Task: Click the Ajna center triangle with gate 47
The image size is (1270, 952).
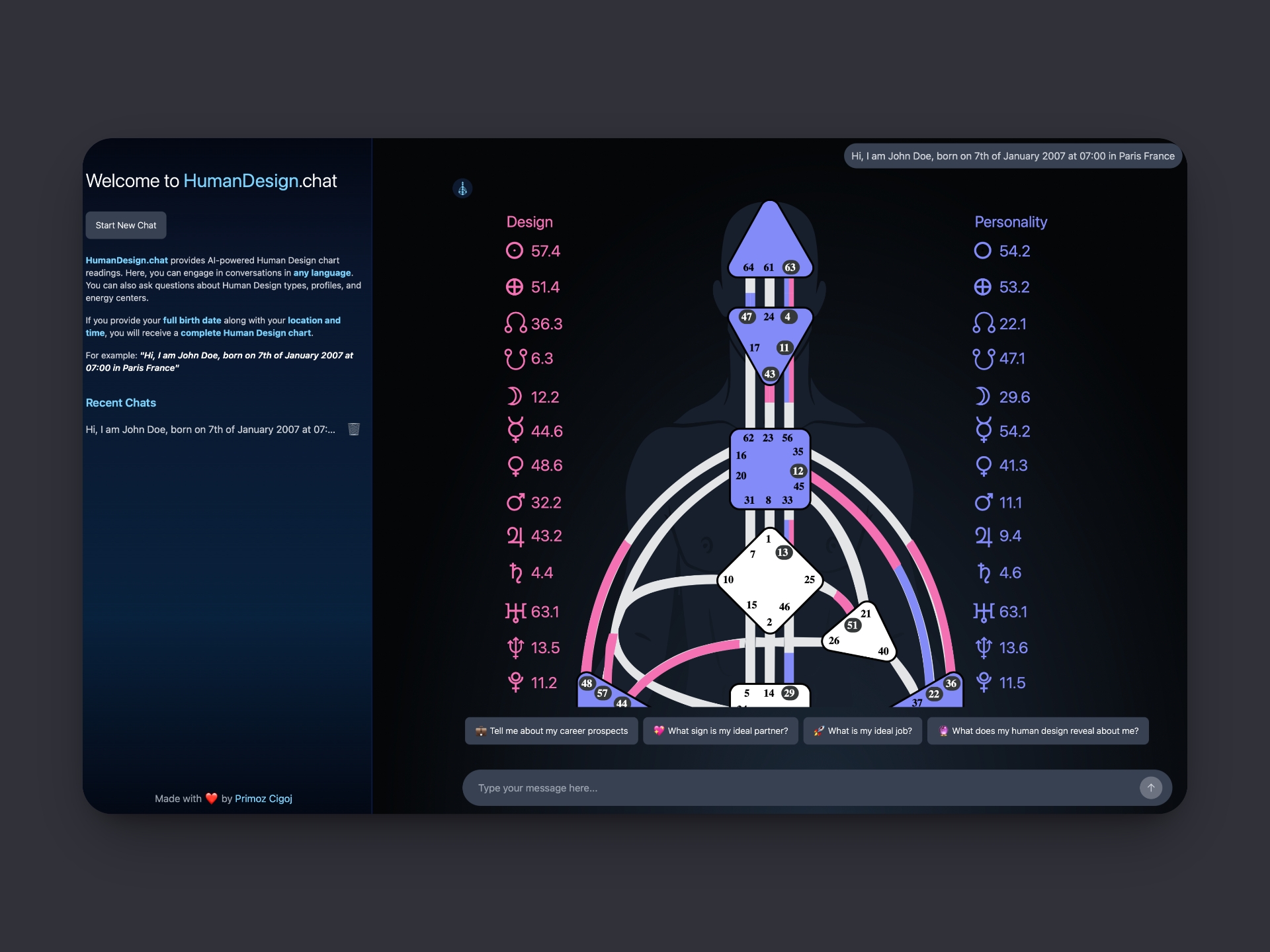Action: 770,342
